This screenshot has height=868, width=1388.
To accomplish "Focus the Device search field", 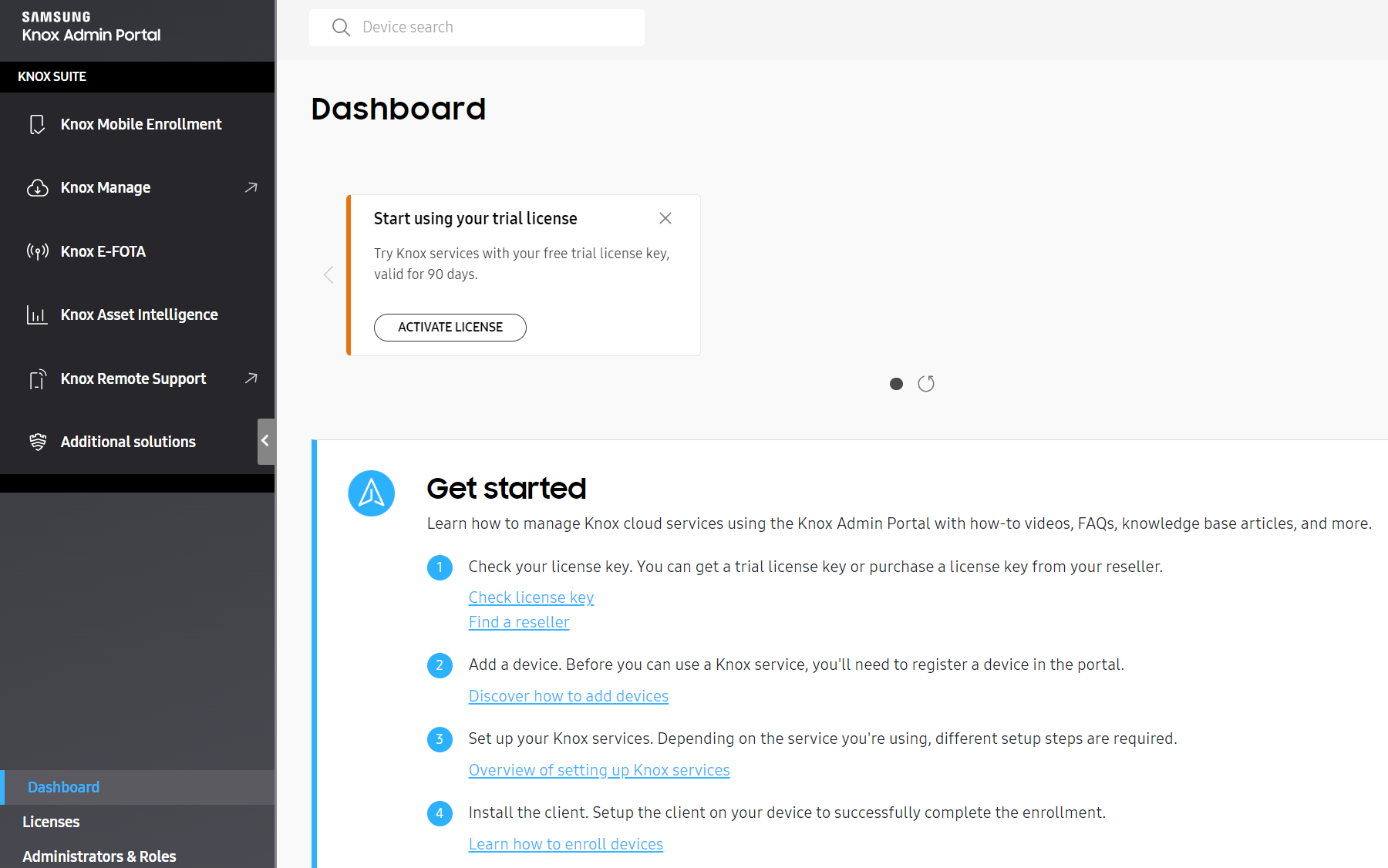I will point(477,28).
